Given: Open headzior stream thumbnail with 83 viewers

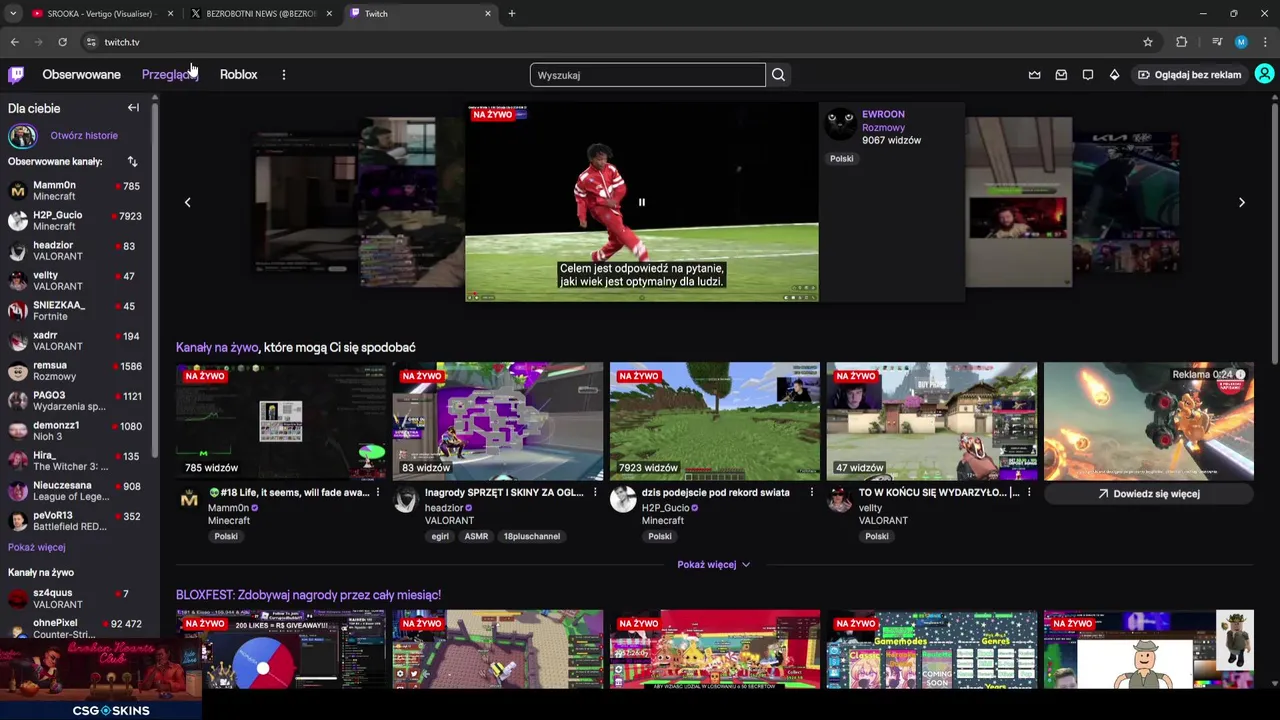Looking at the screenshot, I should click(x=498, y=421).
